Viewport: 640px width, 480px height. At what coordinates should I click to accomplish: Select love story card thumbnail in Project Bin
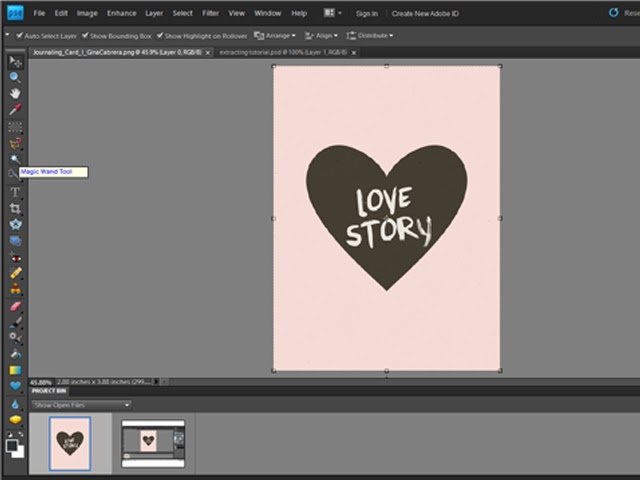(70, 444)
